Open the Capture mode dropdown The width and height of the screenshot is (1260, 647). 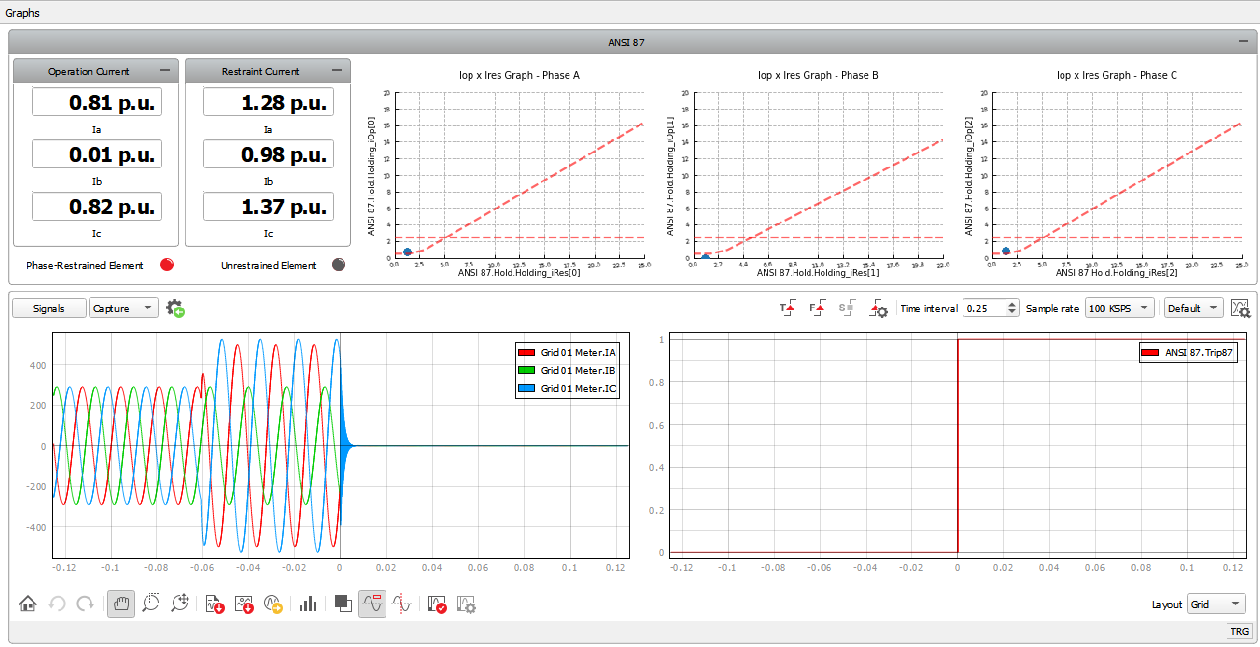124,308
